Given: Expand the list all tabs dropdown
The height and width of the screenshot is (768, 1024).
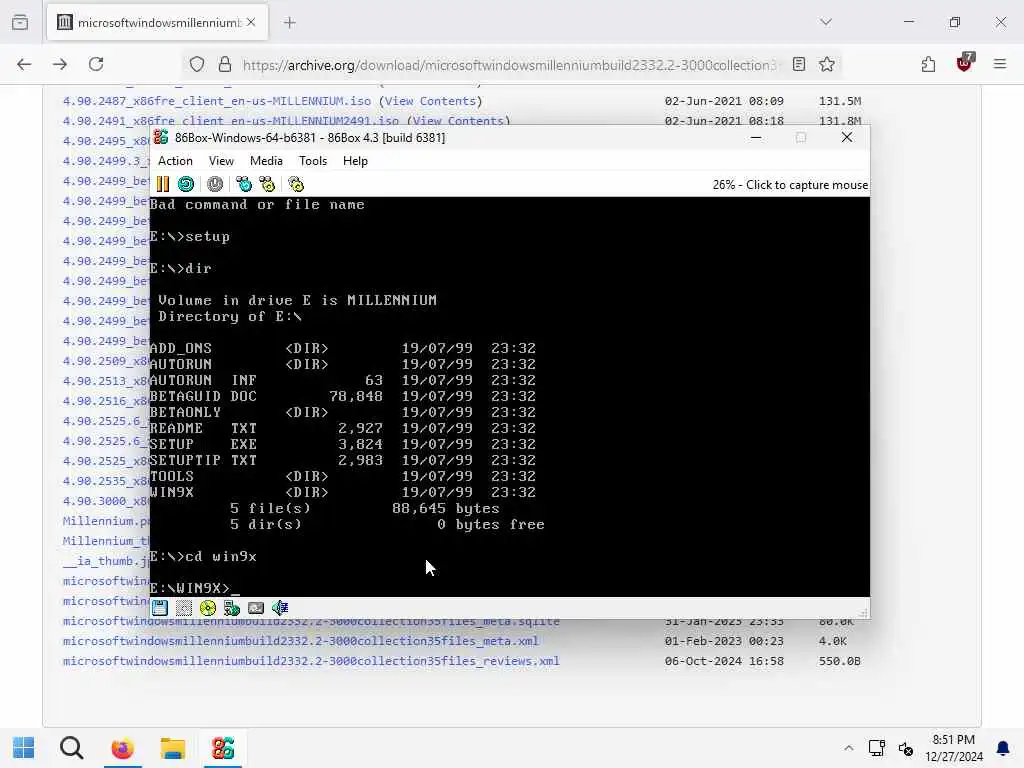Looking at the screenshot, I should coord(826,22).
